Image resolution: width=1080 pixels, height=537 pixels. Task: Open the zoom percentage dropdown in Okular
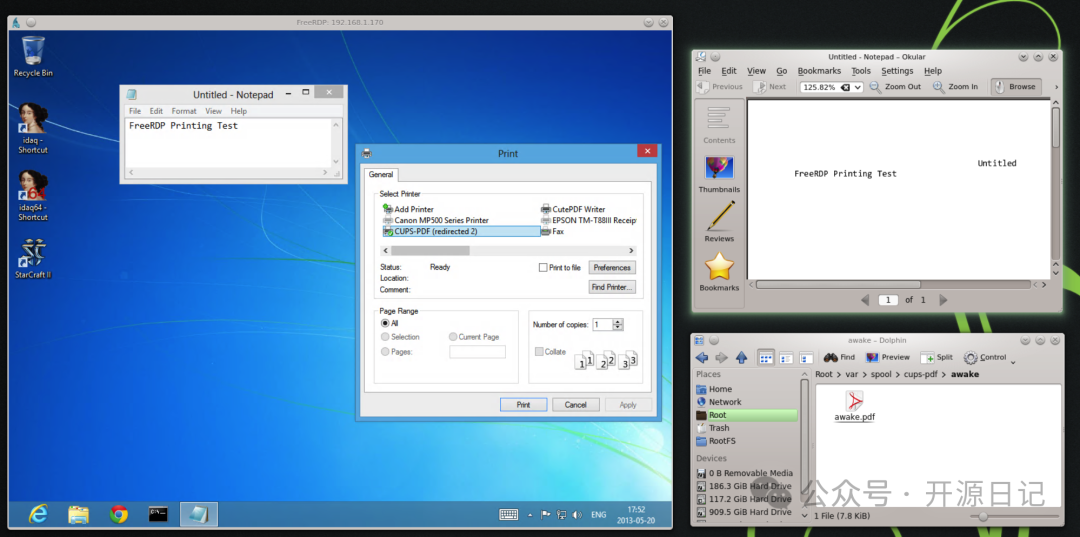(857, 87)
